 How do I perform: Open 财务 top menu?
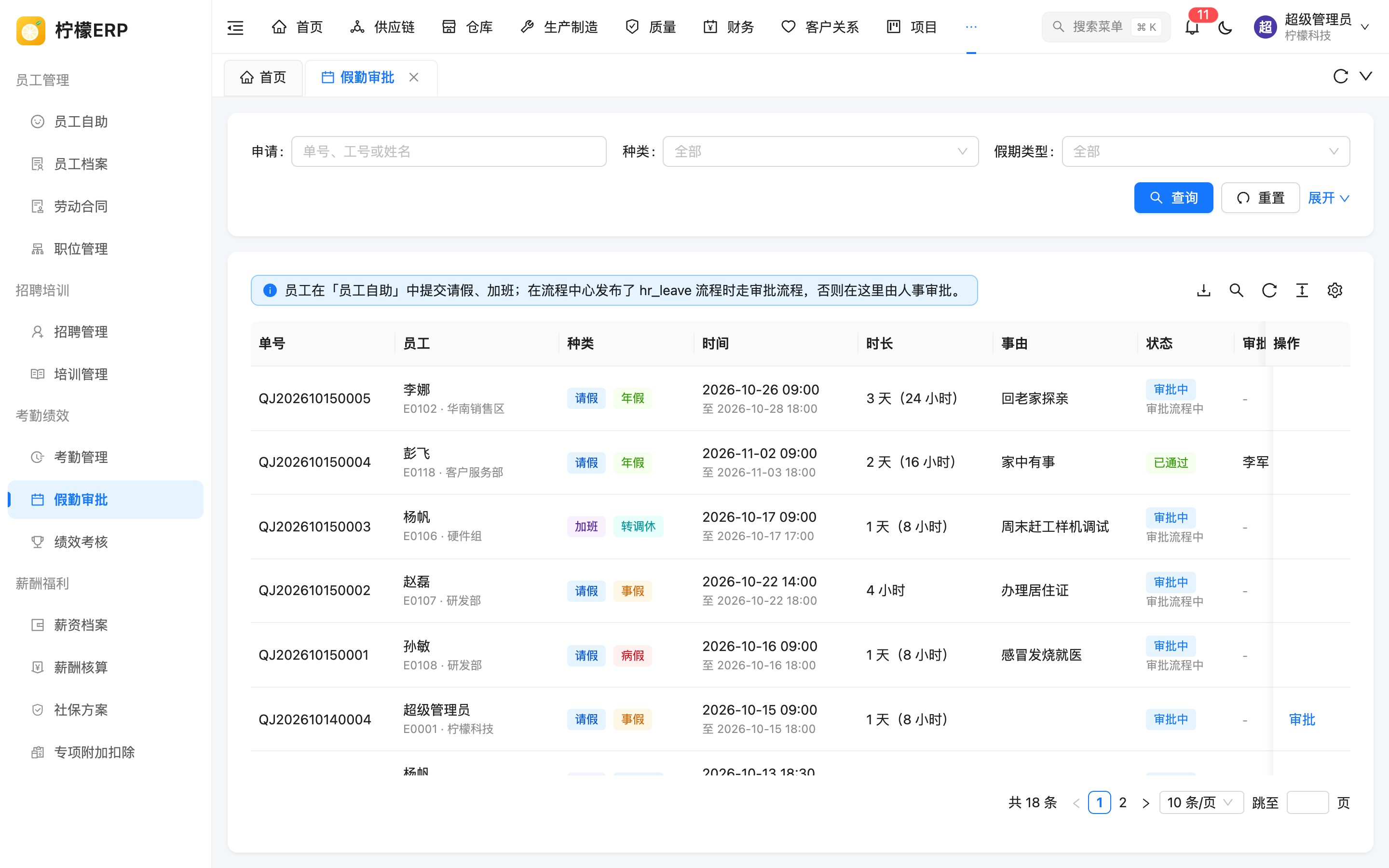[728, 27]
